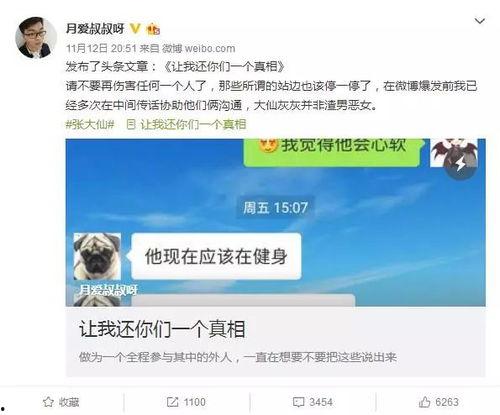Click the yellow verified V badge
Screen dimensions: 500x415
point(135,28)
